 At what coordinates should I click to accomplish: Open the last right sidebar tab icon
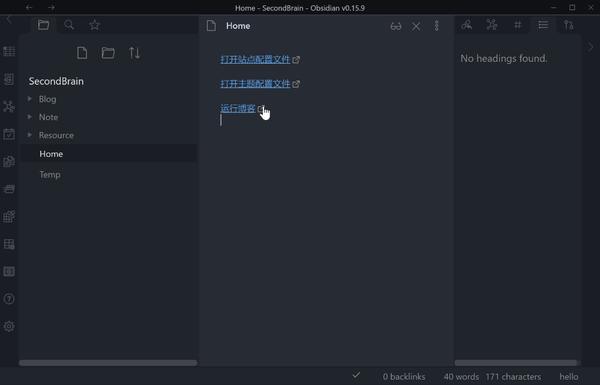click(569, 25)
